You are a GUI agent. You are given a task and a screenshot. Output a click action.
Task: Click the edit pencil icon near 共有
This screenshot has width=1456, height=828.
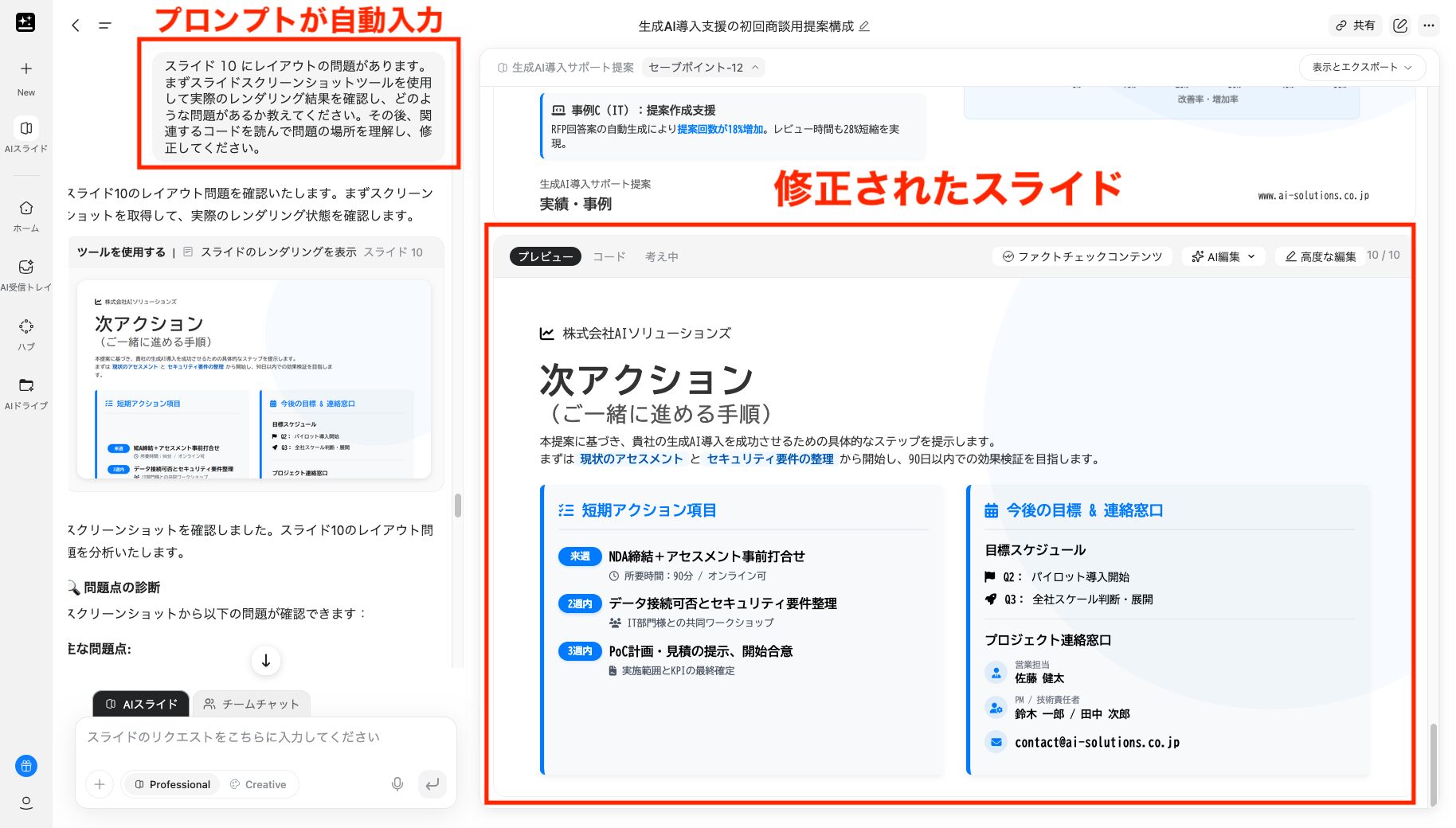pyautogui.click(x=1399, y=25)
